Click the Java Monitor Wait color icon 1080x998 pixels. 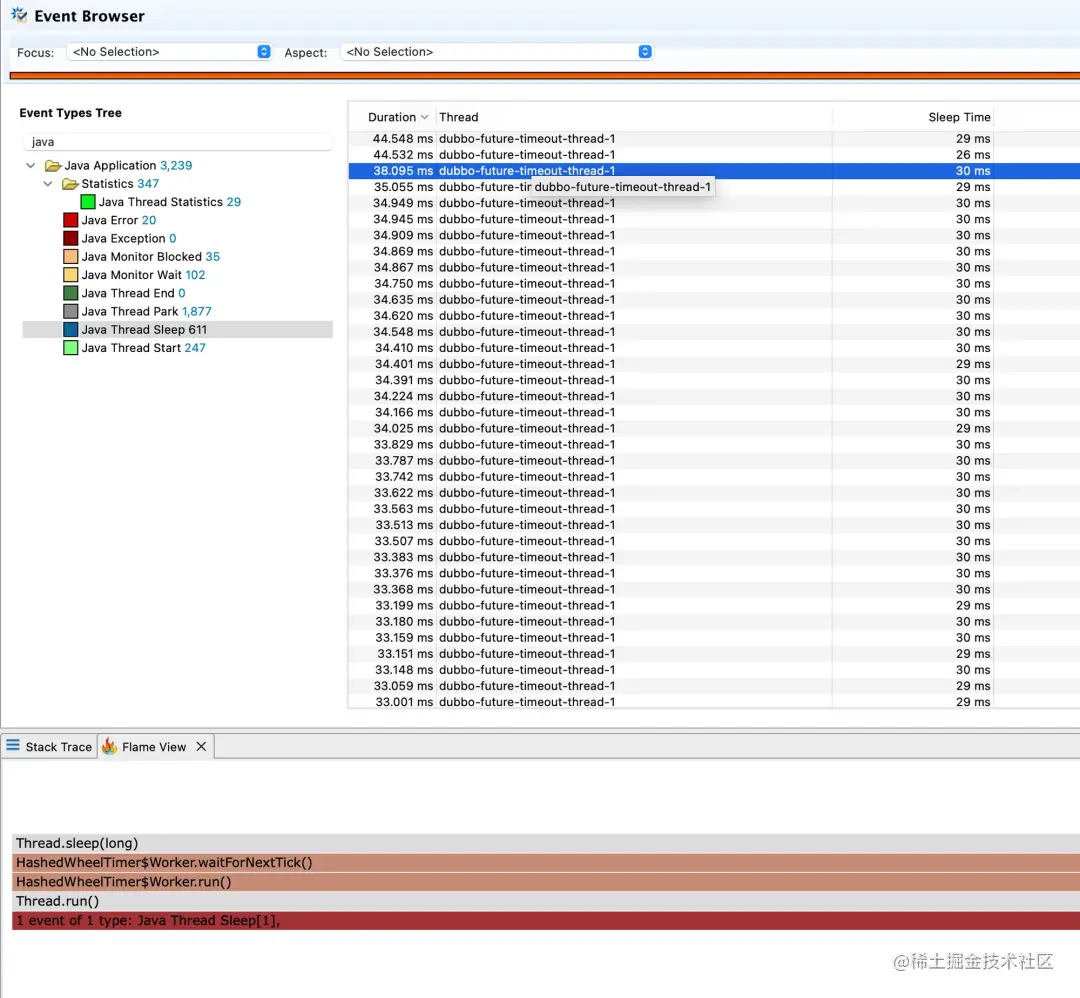point(70,275)
